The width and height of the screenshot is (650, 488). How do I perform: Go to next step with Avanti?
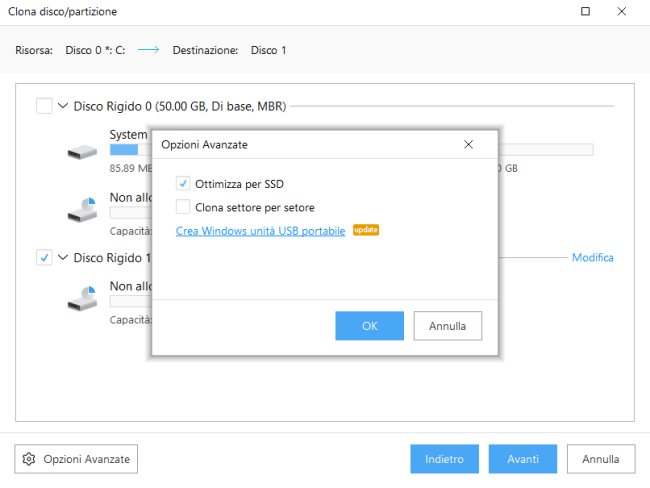(522, 459)
